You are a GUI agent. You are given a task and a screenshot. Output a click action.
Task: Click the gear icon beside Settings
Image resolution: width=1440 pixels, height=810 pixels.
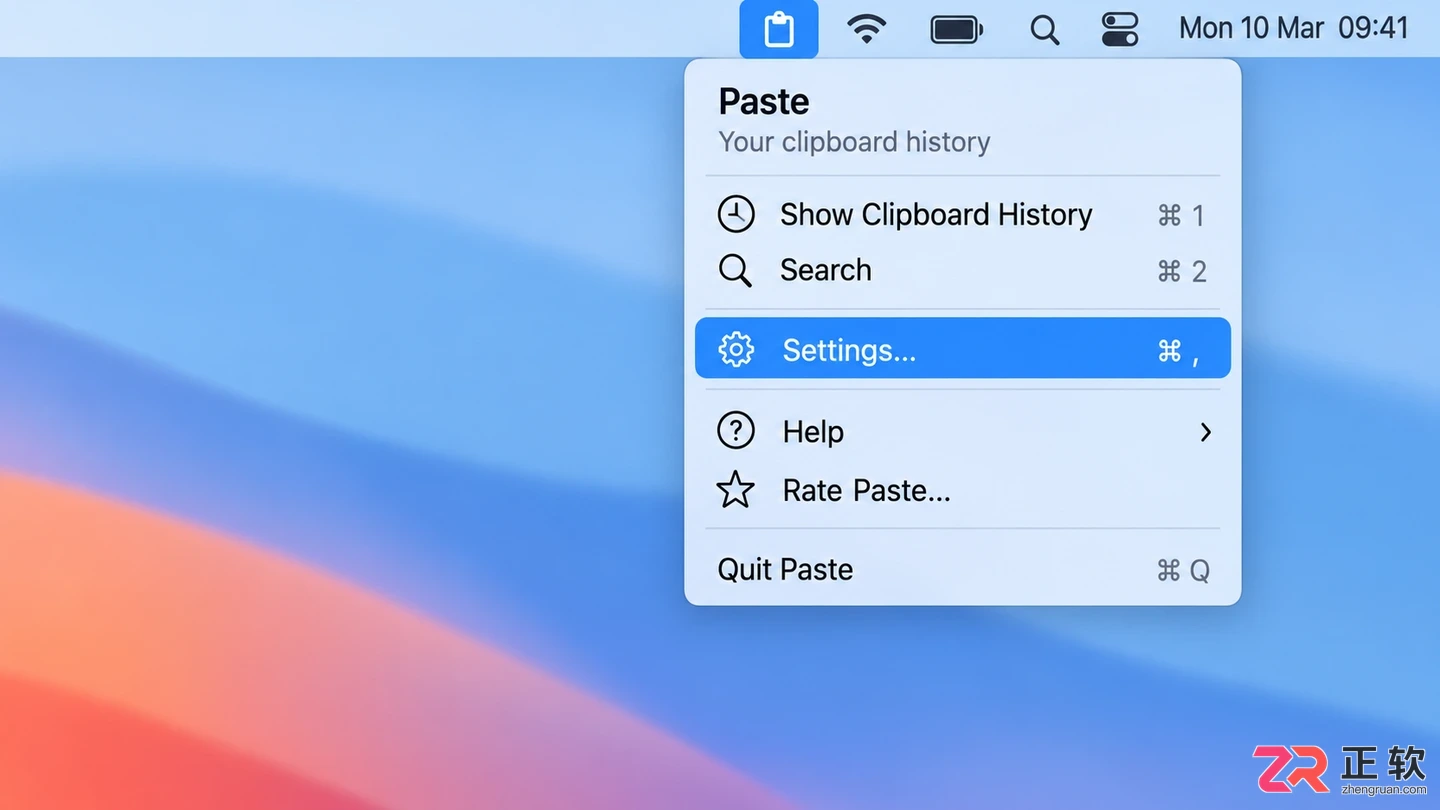pyautogui.click(x=736, y=349)
